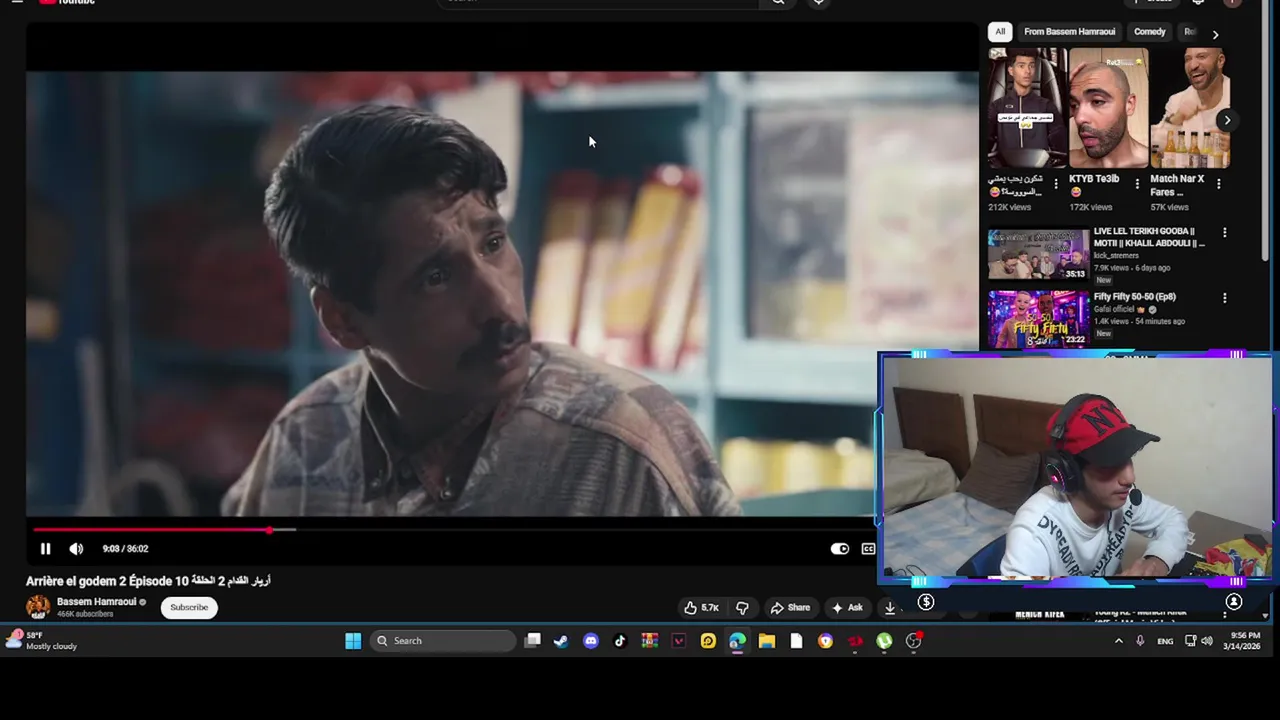Click the voice search microphone icon
Screen dimensions: 1280x720
tap(818, 3)
